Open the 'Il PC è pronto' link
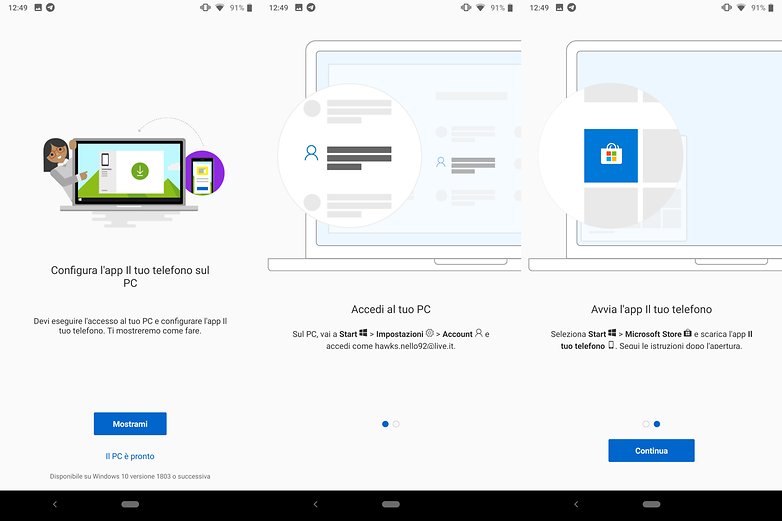This screenshot has height=521, width=782. click(x=130, y=456)
